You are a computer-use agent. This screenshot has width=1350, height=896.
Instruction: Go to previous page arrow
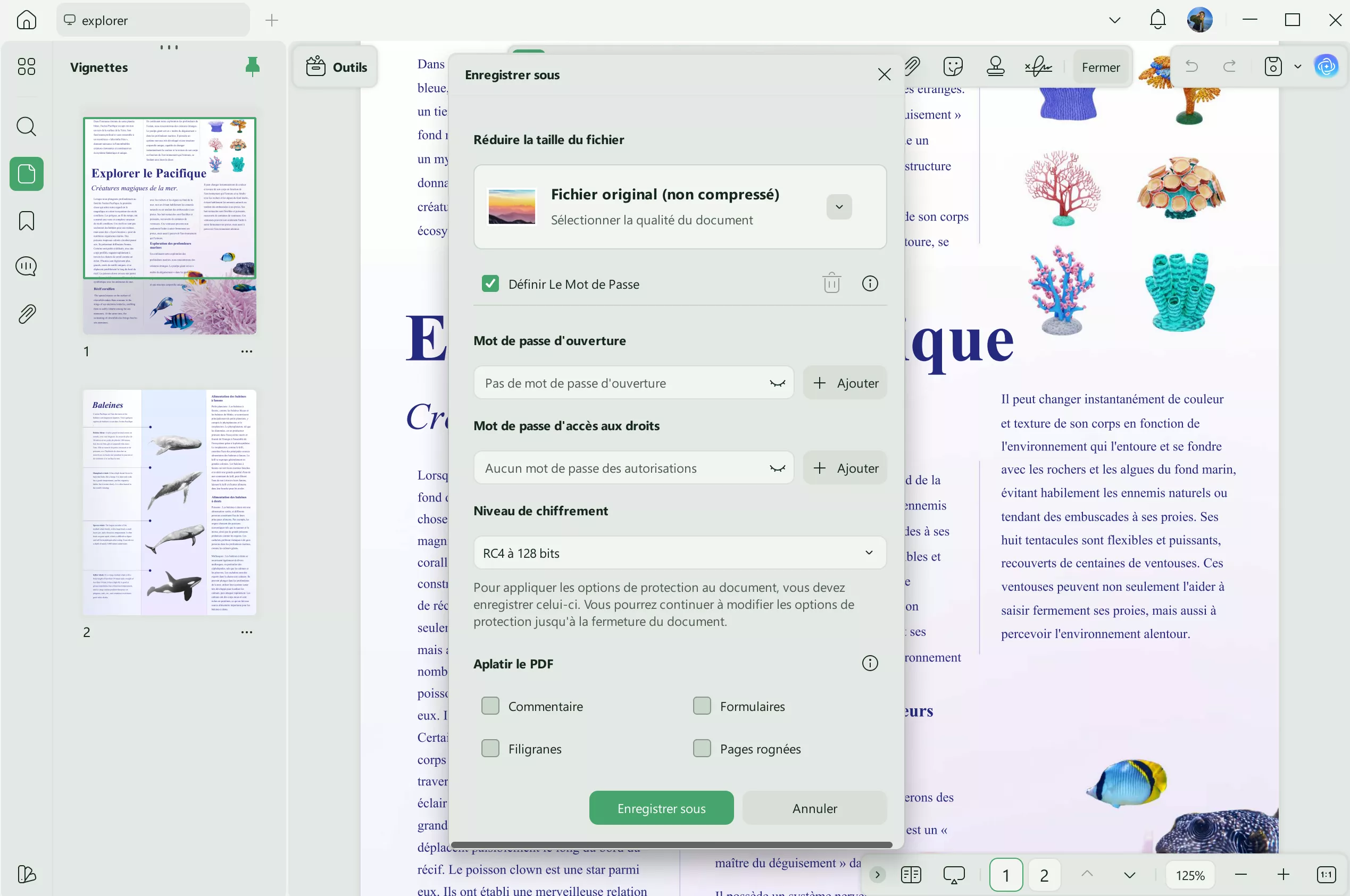tap(1087, 875)
